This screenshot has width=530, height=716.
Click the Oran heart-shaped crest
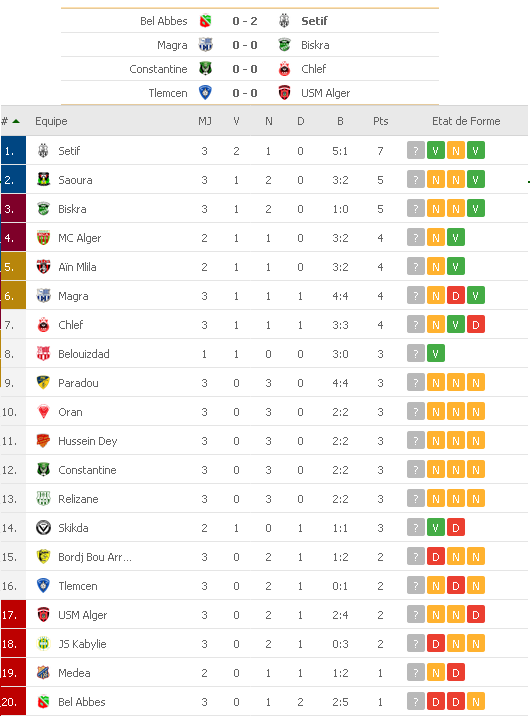pos(43,411)
